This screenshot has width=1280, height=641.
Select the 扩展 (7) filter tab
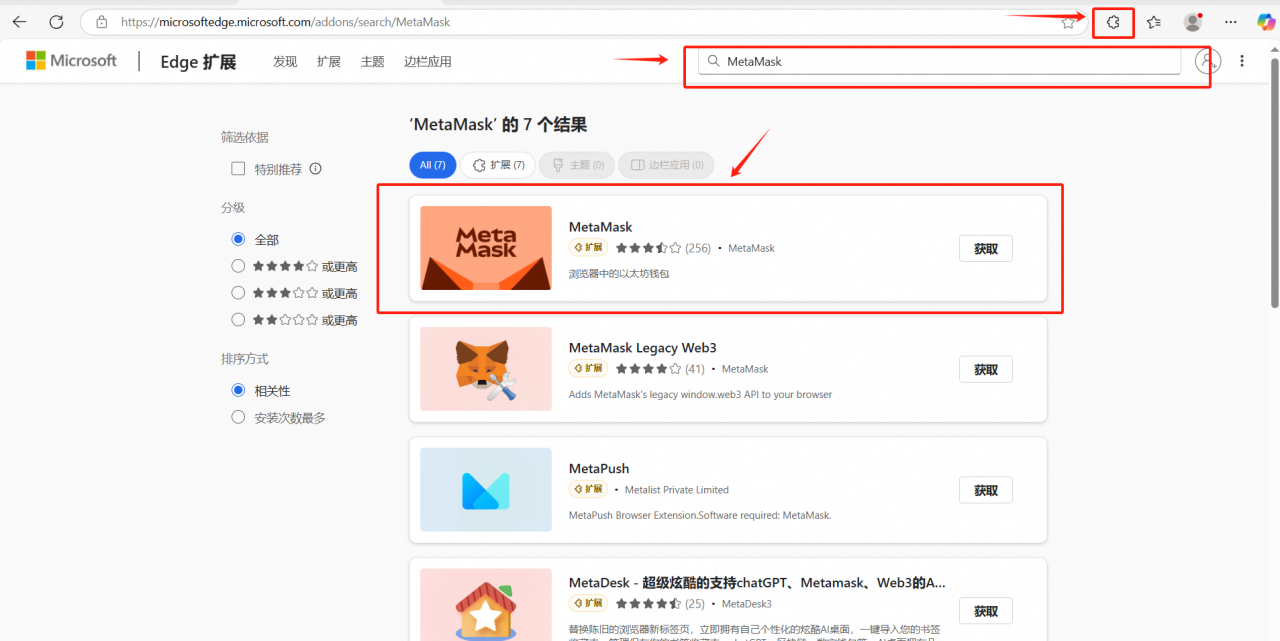pos(497,164)
